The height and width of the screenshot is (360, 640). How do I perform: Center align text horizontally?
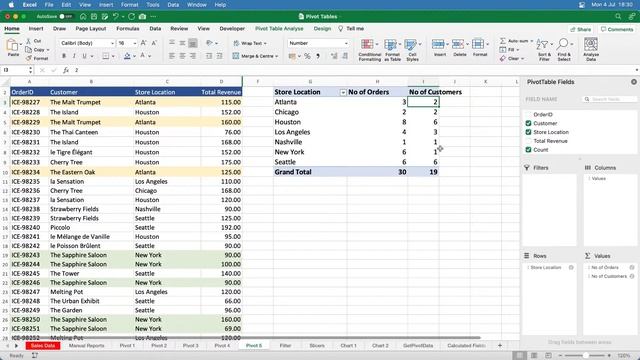(x=182, y=56)
